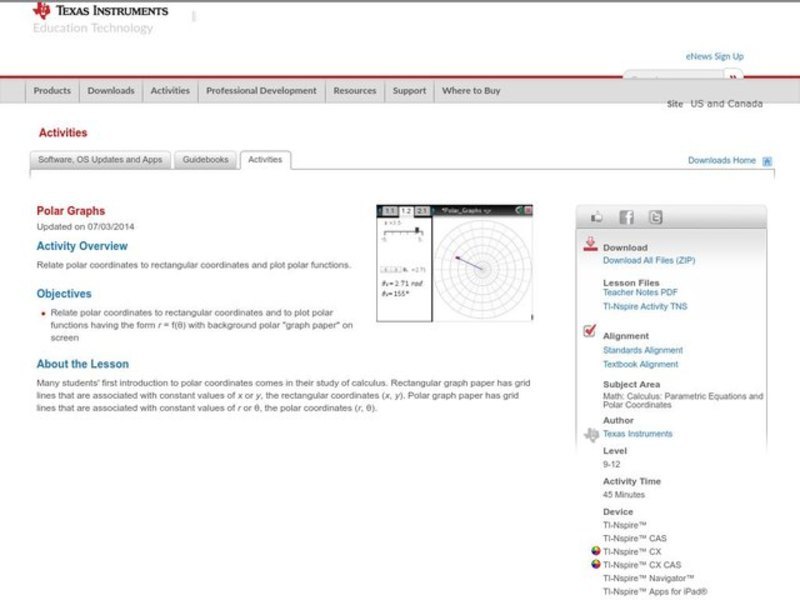Screen dimensions: 800x600
Task: Select the Software, OS Updates and Apps tab
Action: 100,159
